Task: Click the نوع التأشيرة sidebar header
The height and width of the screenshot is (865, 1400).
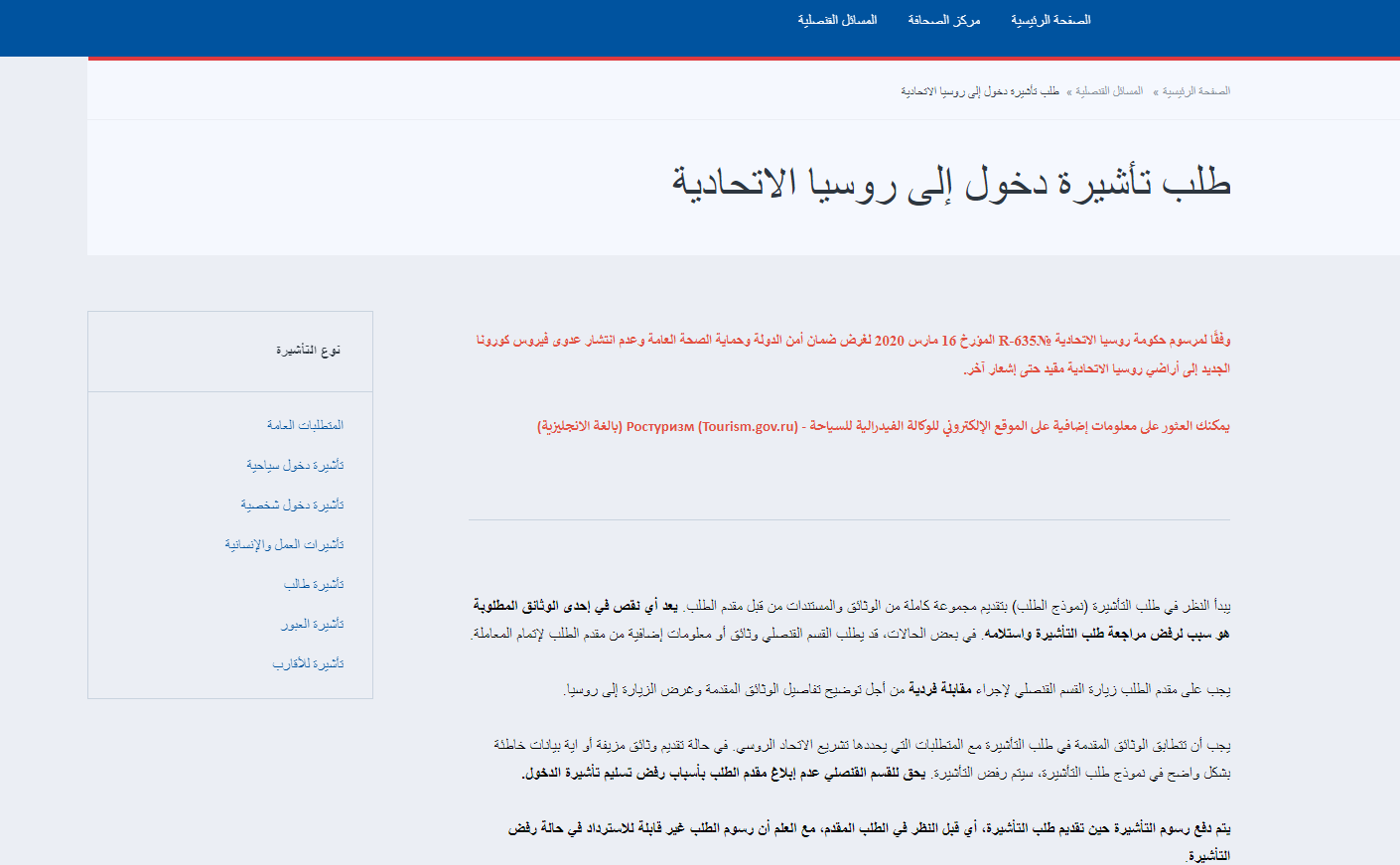Action: [308, 351]
